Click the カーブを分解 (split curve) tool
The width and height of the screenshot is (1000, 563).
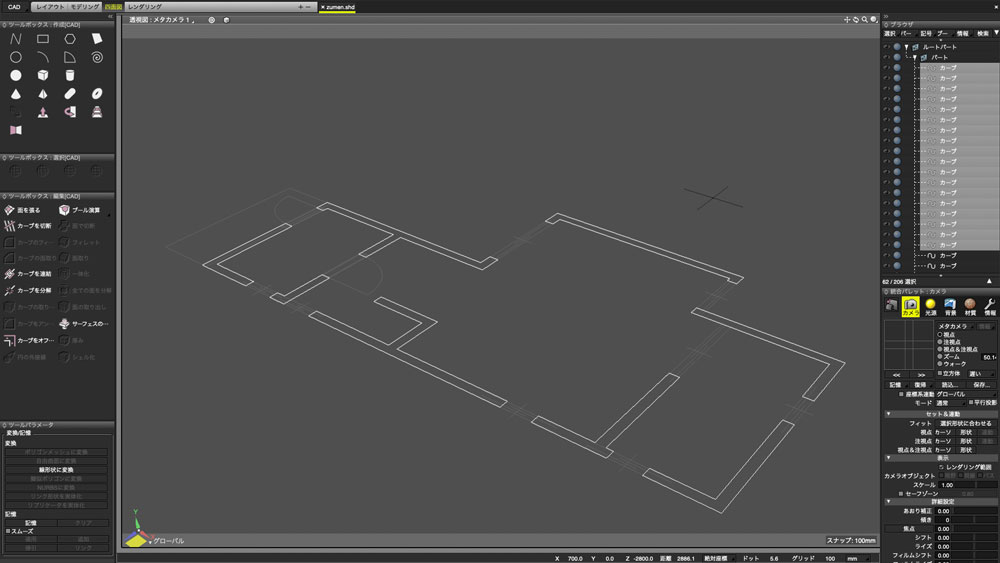[x=29, y=290]
